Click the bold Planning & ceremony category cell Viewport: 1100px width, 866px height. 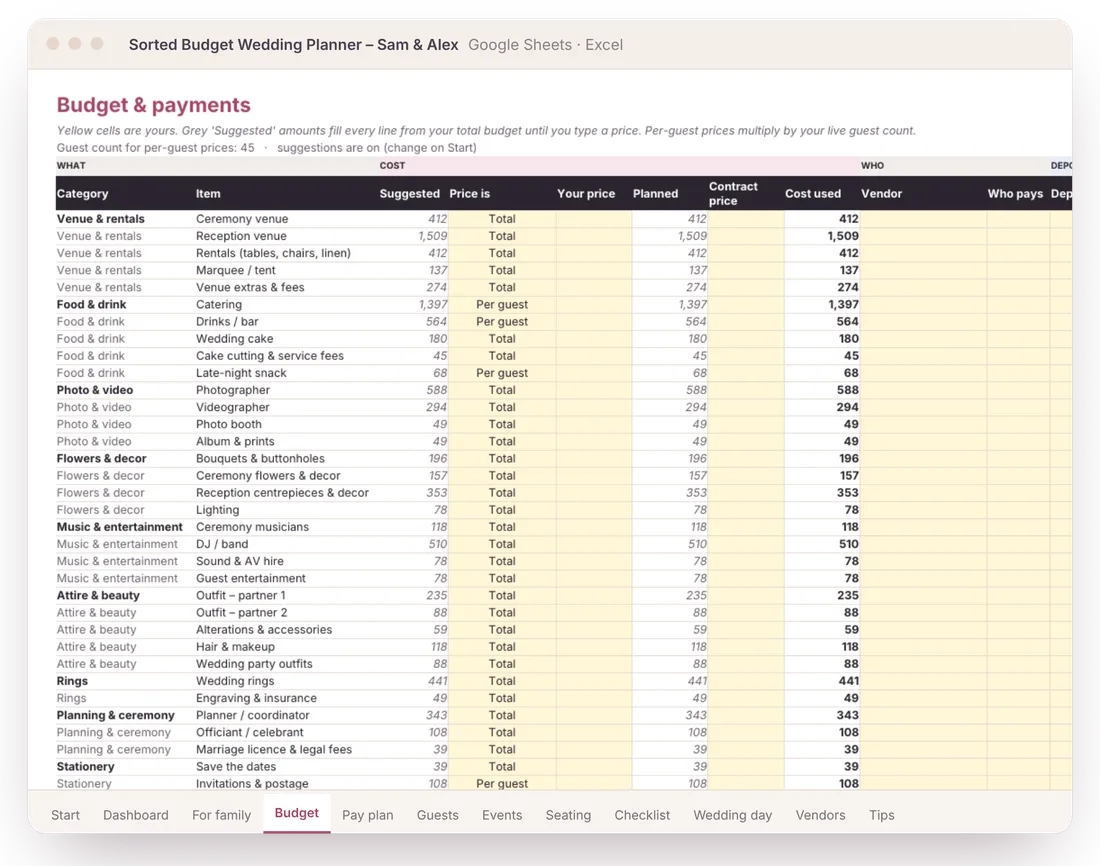116,715
